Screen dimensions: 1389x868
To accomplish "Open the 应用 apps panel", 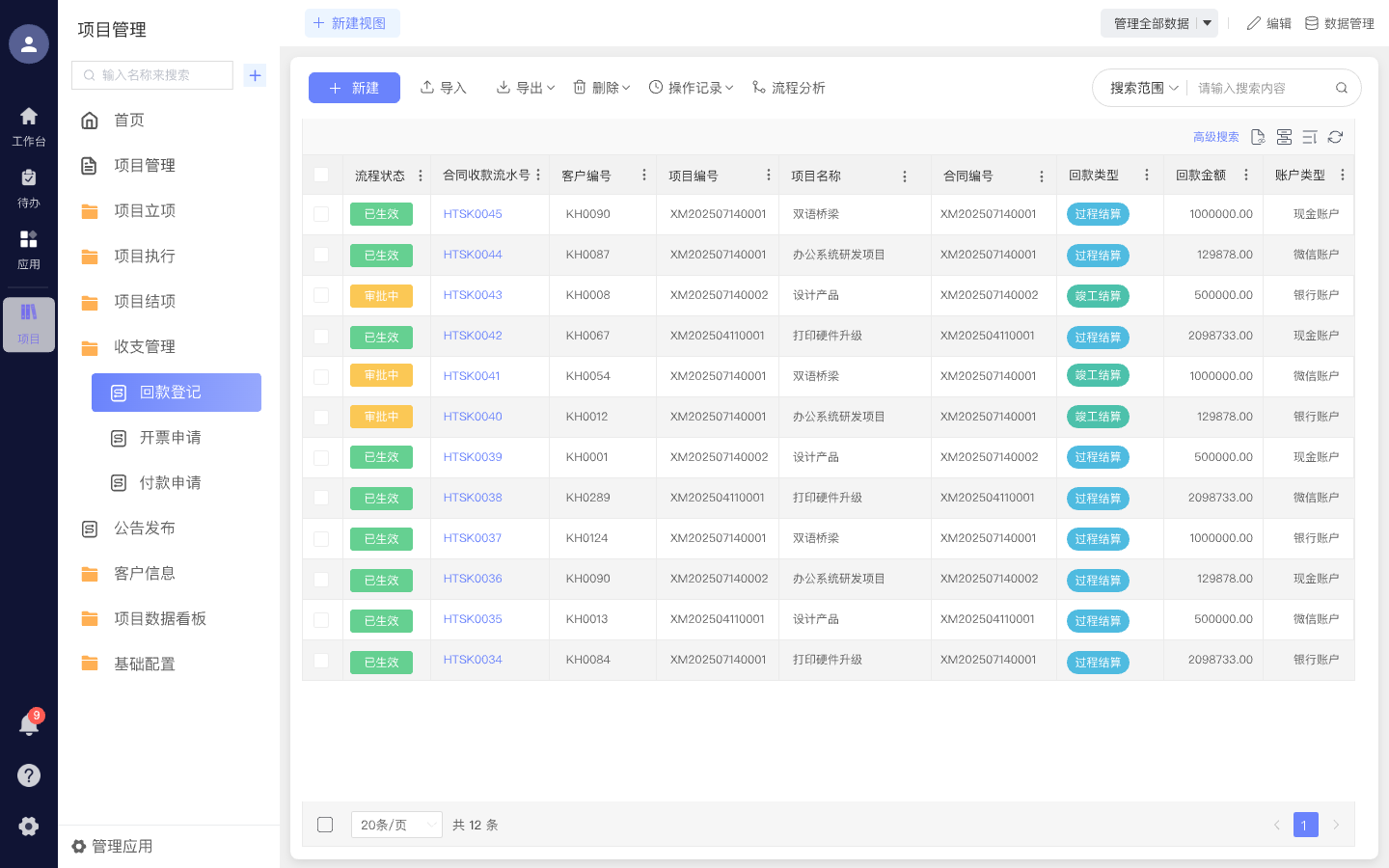I will 29,241.
